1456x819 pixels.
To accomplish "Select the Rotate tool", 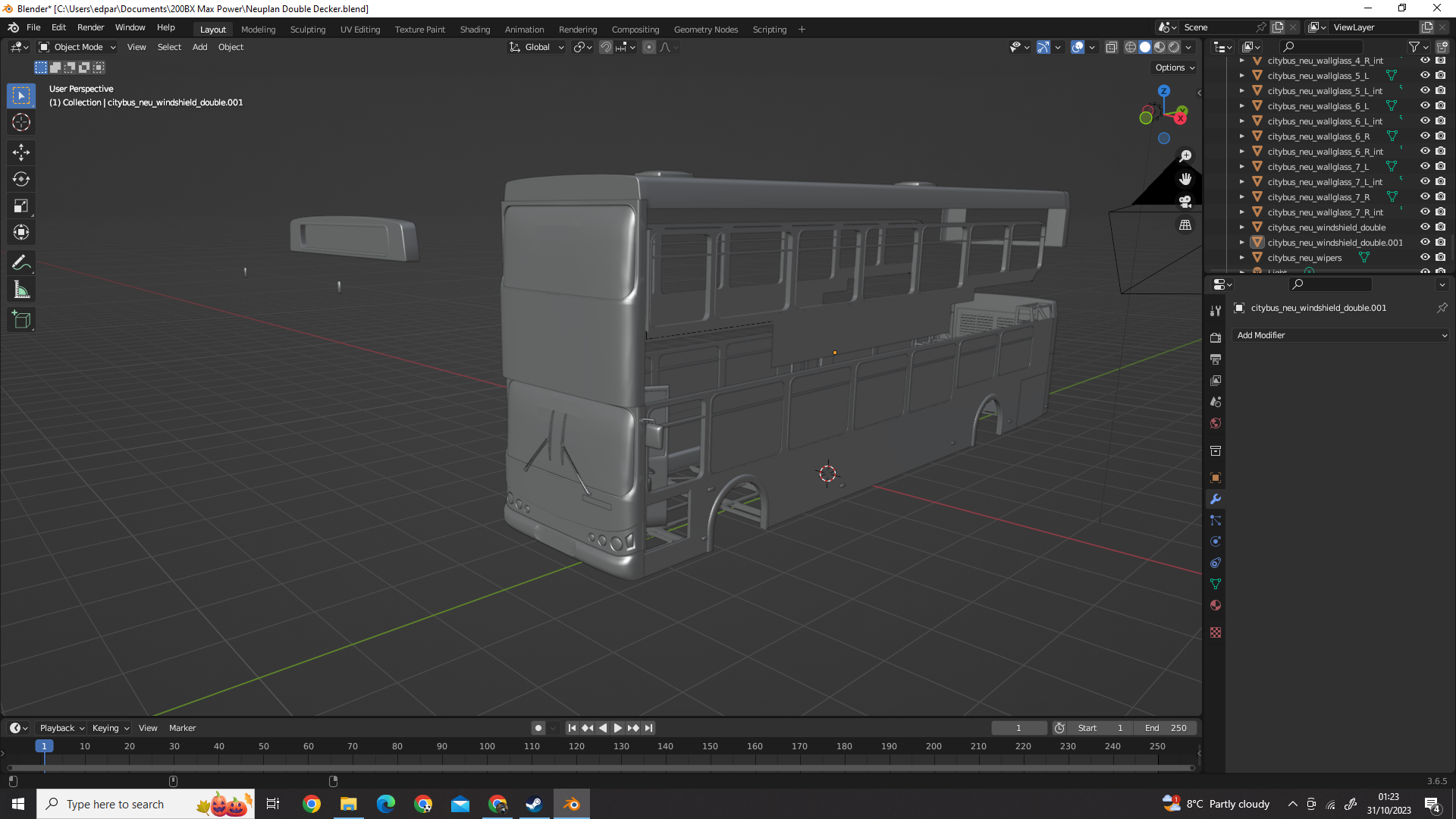I will coord(20,179).
